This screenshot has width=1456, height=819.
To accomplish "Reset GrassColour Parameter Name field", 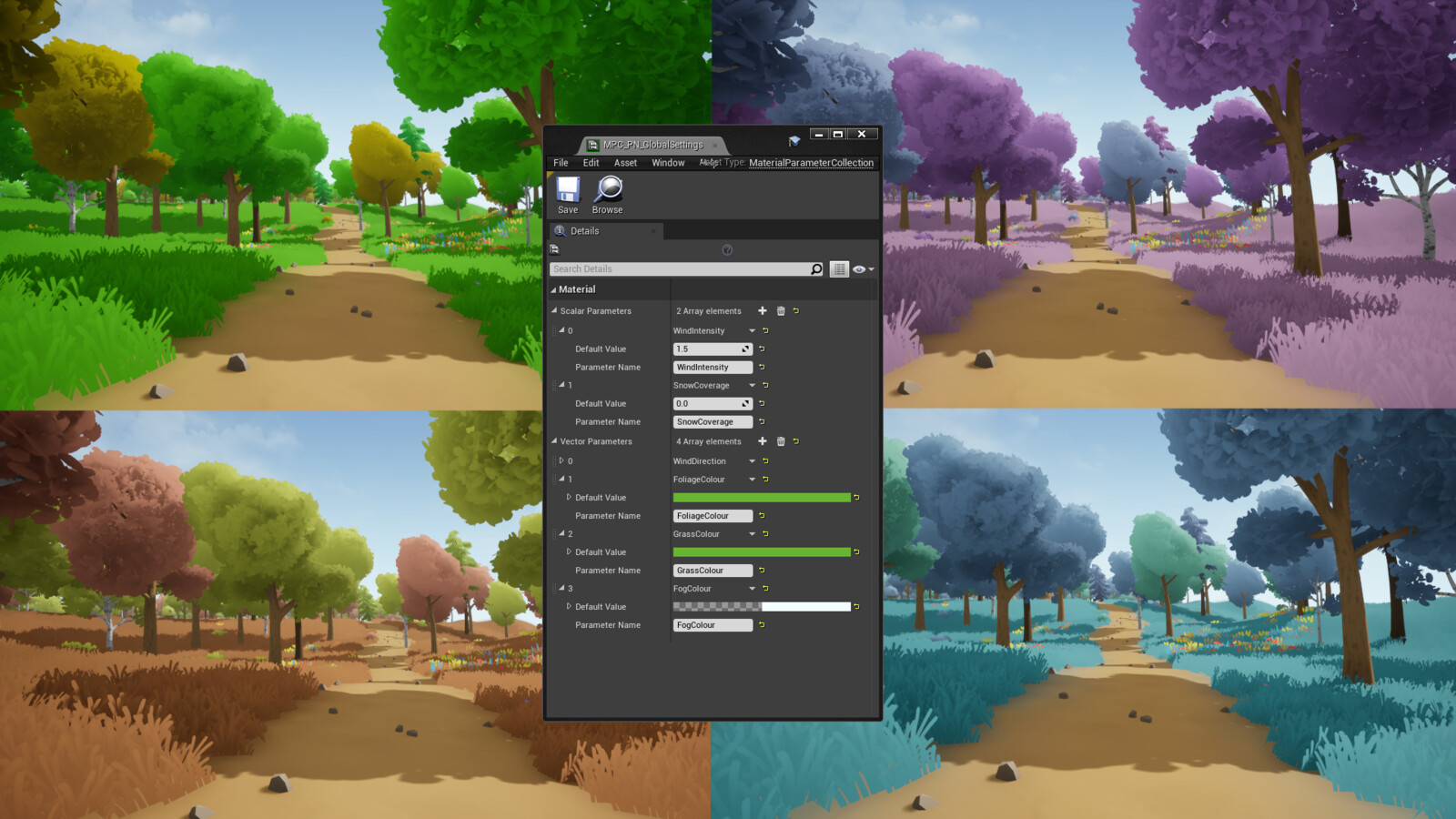I will click(x=762, y=571).
